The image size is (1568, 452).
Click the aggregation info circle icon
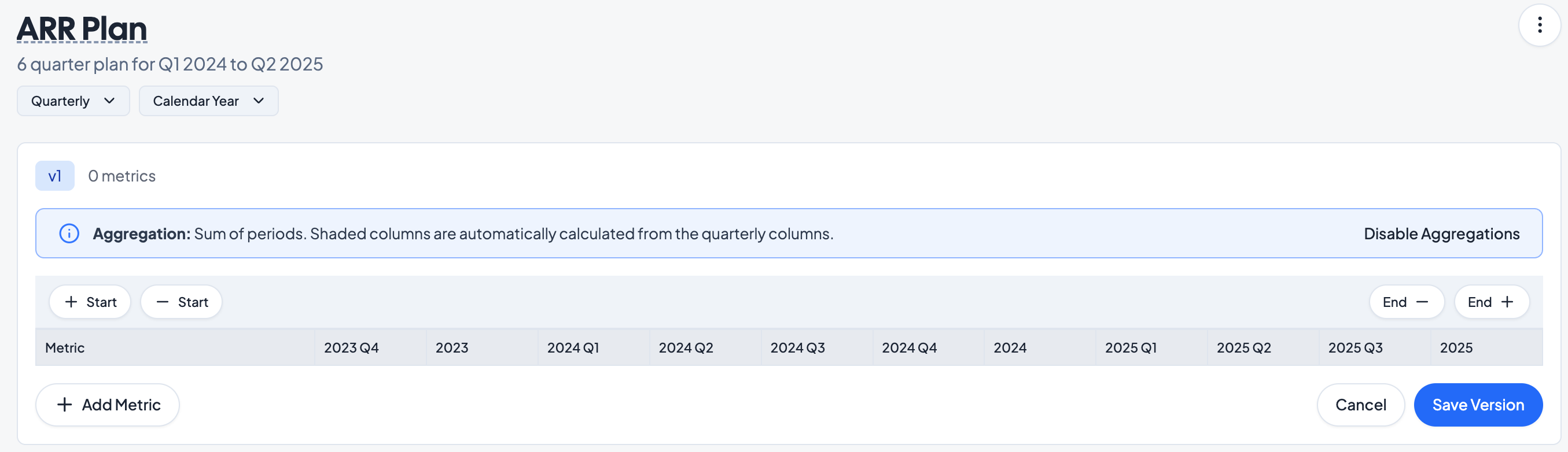click(x=69, y=234)
